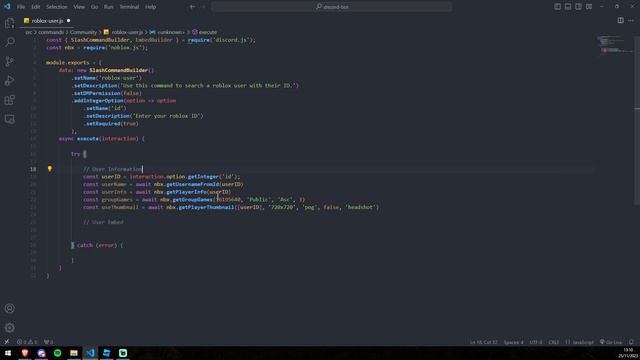This screenshot has width=640, height=360.
Task: Change indentation via Spaces: 4
Action: [x=513, y=342]
